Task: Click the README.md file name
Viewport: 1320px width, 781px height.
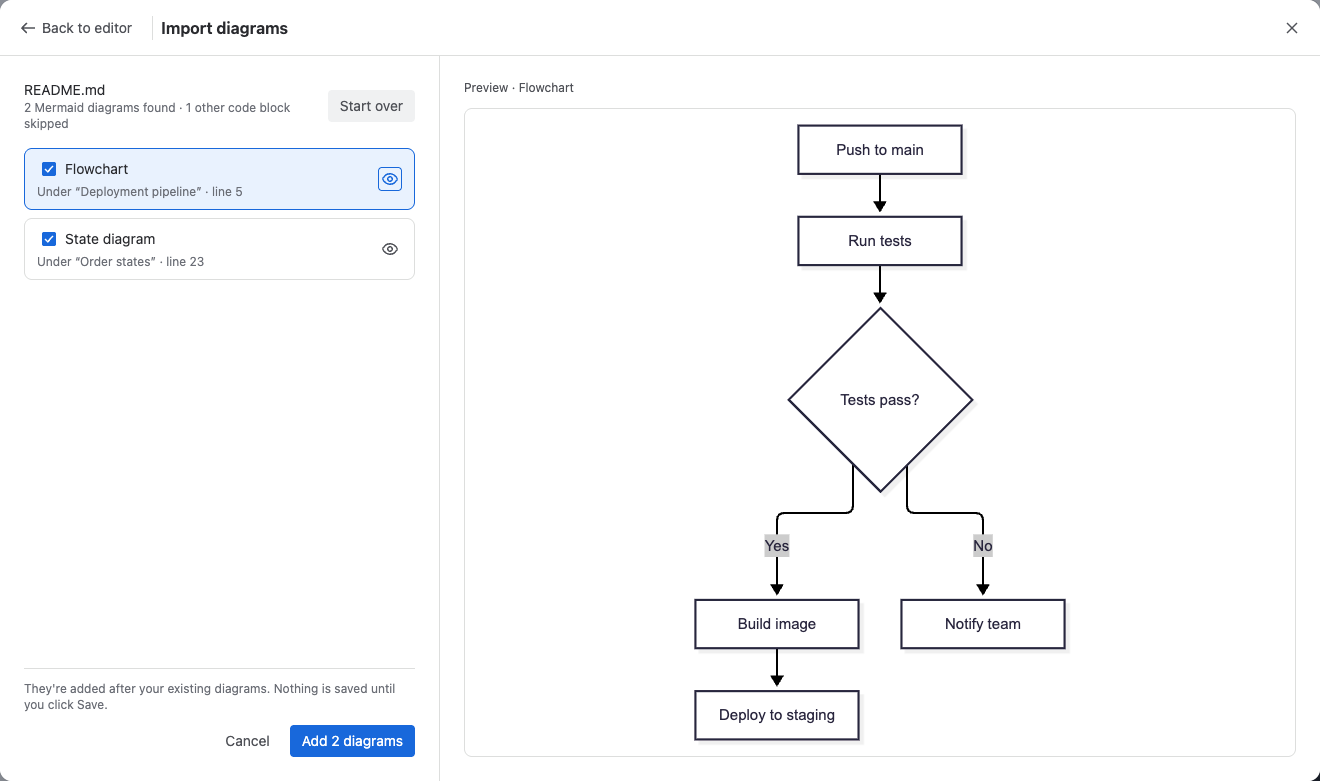Action: click(65, 90)
